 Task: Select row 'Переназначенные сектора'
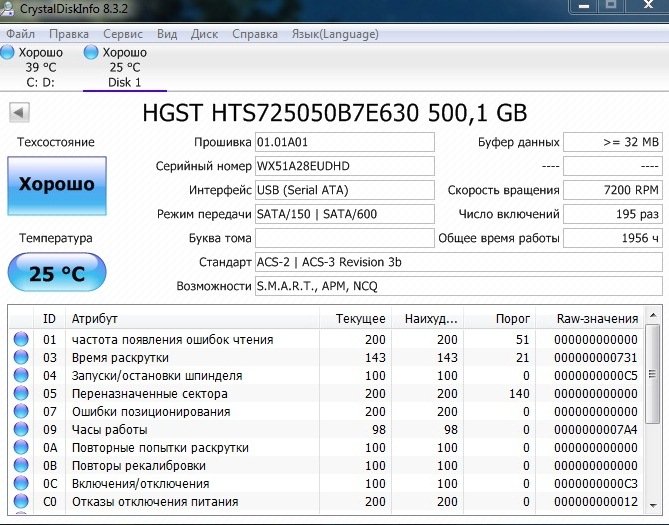[326, 394]
